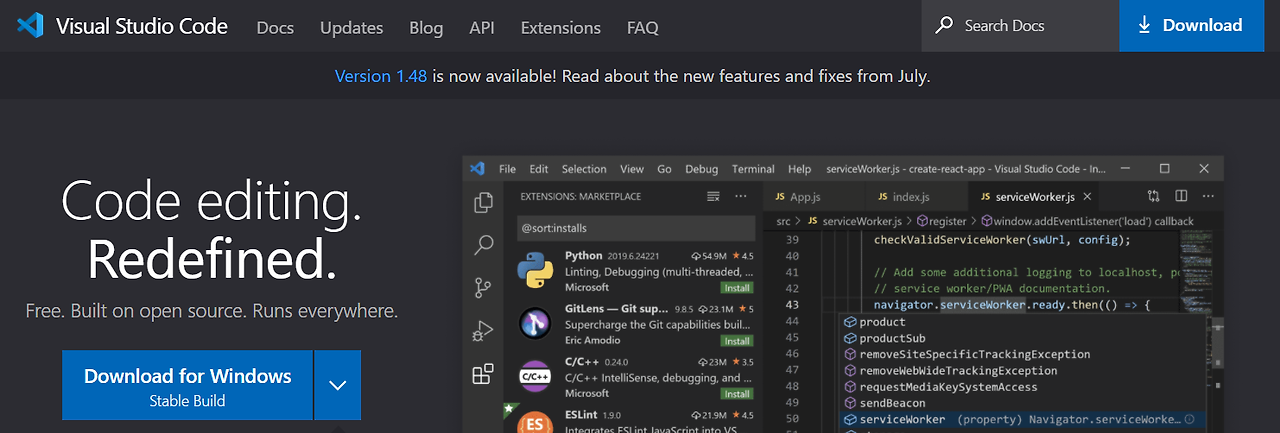This screenshot has height=433, width=1280.
Task: Open the File menu in VS Code
Action: (507, 169)
